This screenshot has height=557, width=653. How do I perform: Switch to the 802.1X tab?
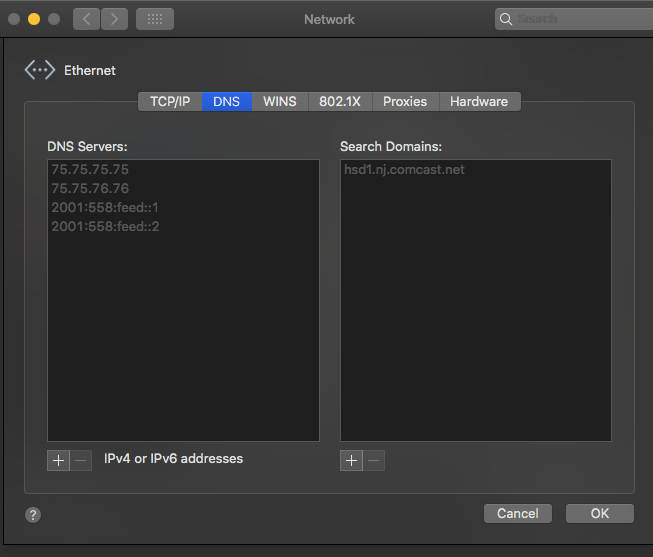pyautogui.click(x=340, y=102)
